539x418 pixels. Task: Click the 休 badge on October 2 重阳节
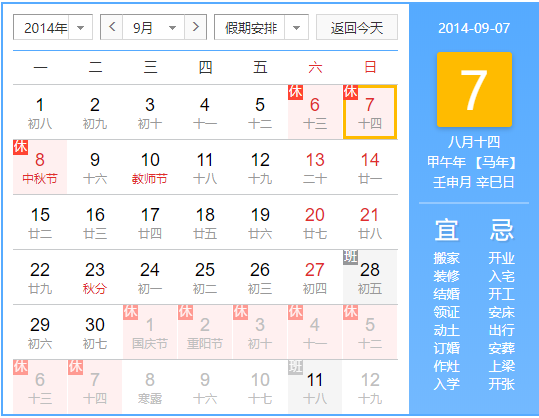pos(185,312)
